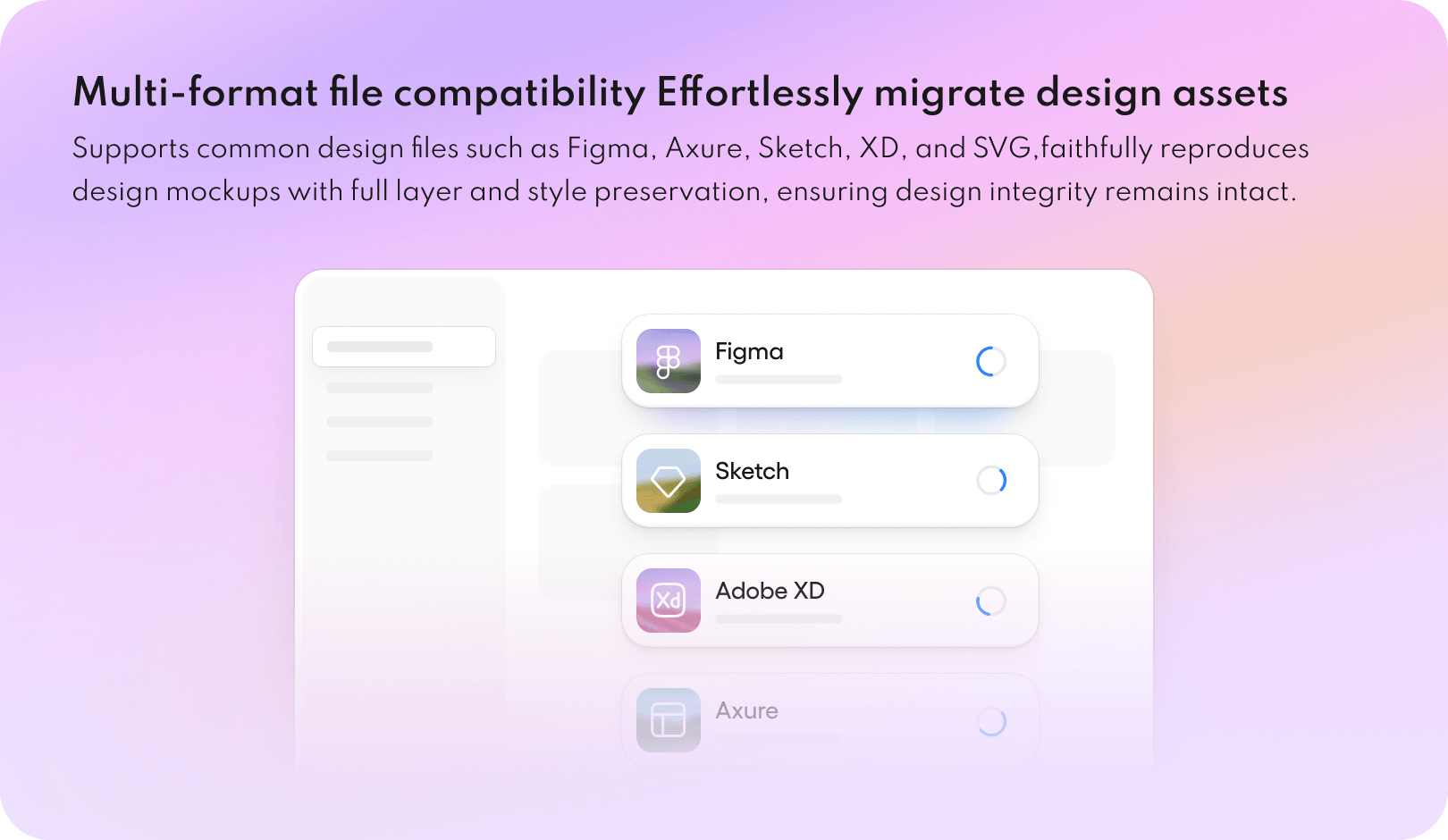Choose the third sidebar placeholder item
Viewport: 1448px width, 840px height.
[x=380, y=422]
